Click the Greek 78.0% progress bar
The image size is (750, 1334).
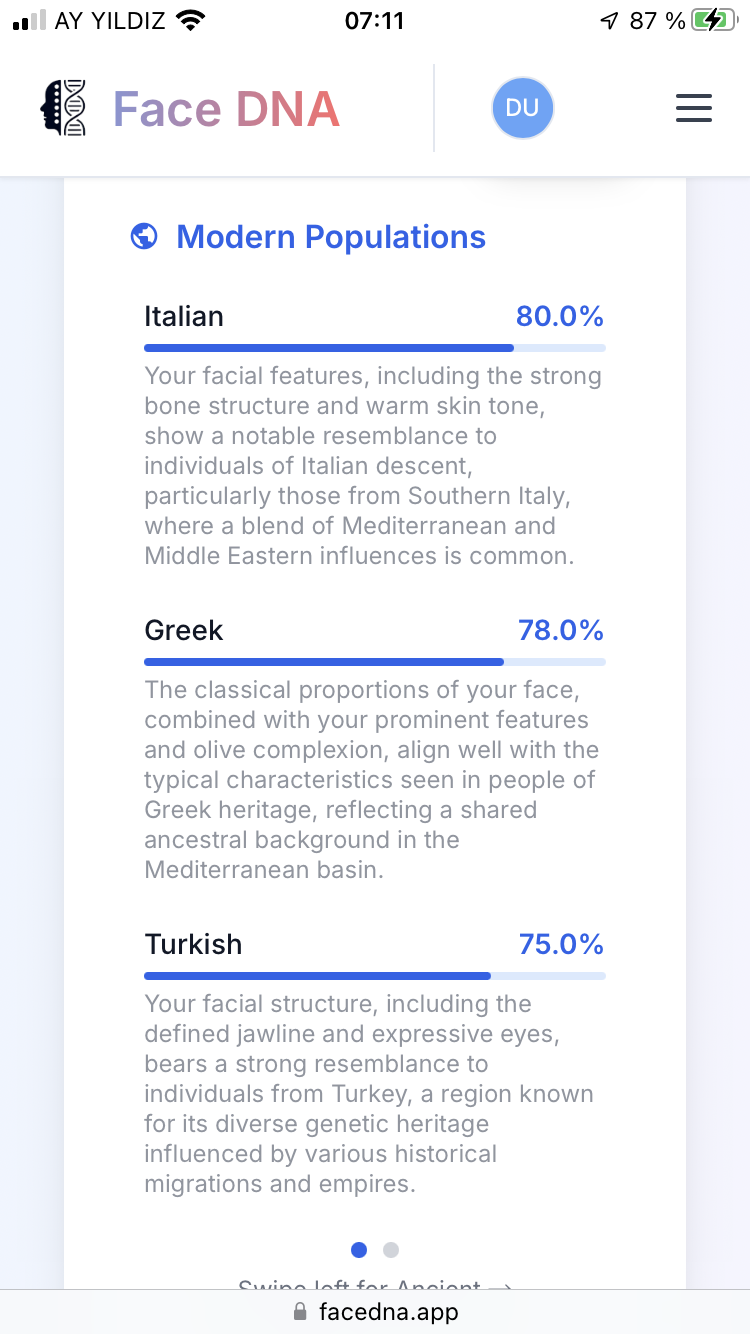click(375, 662)
